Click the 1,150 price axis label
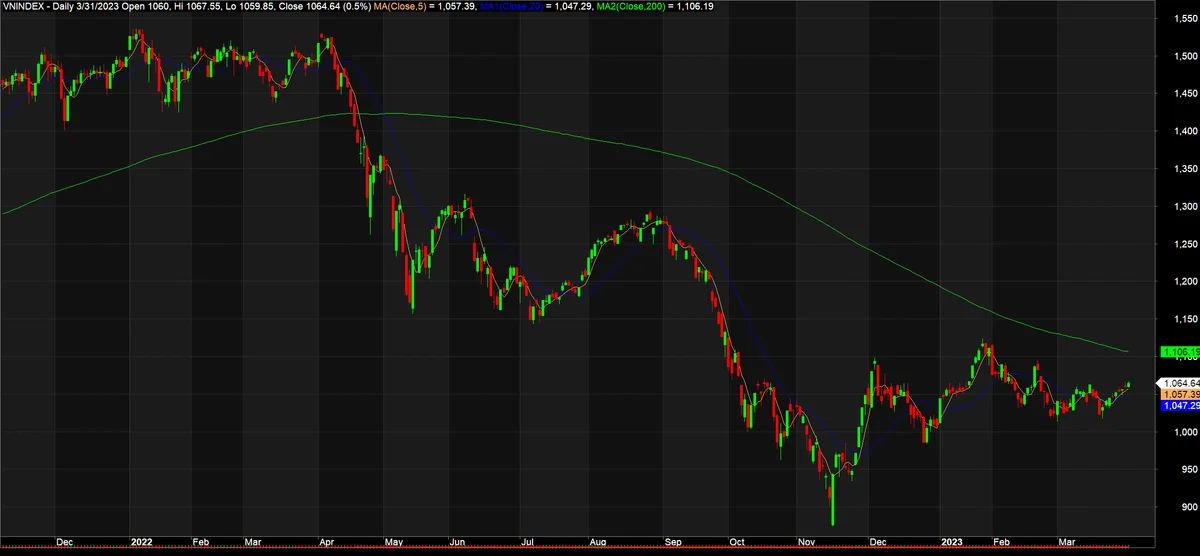 point(1186,320)
